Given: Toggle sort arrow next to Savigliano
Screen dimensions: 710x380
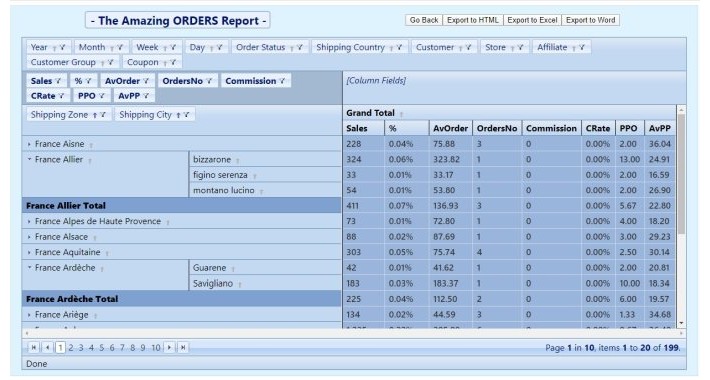Looking at the screenshot, I should [x=240, y=285].
